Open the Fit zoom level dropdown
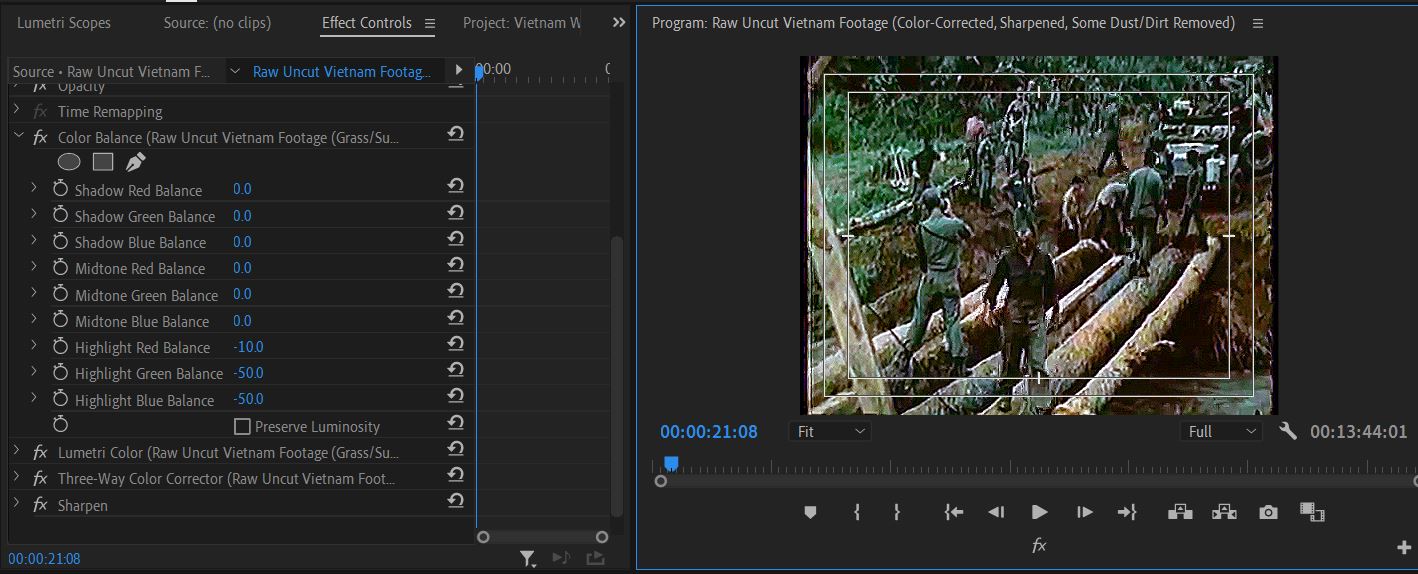Screen dimensions: 1418x574 [x=830, y=431]
